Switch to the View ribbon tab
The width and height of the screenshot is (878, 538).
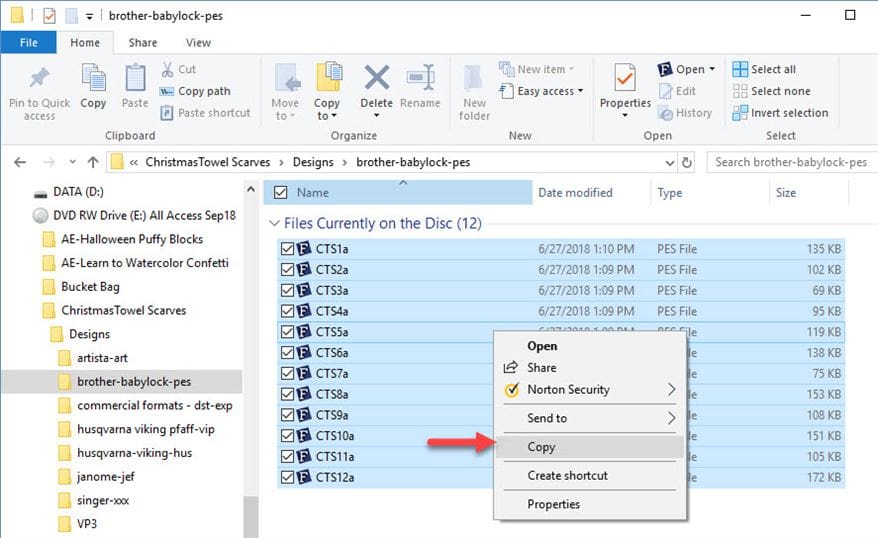(x=198, y=43)
